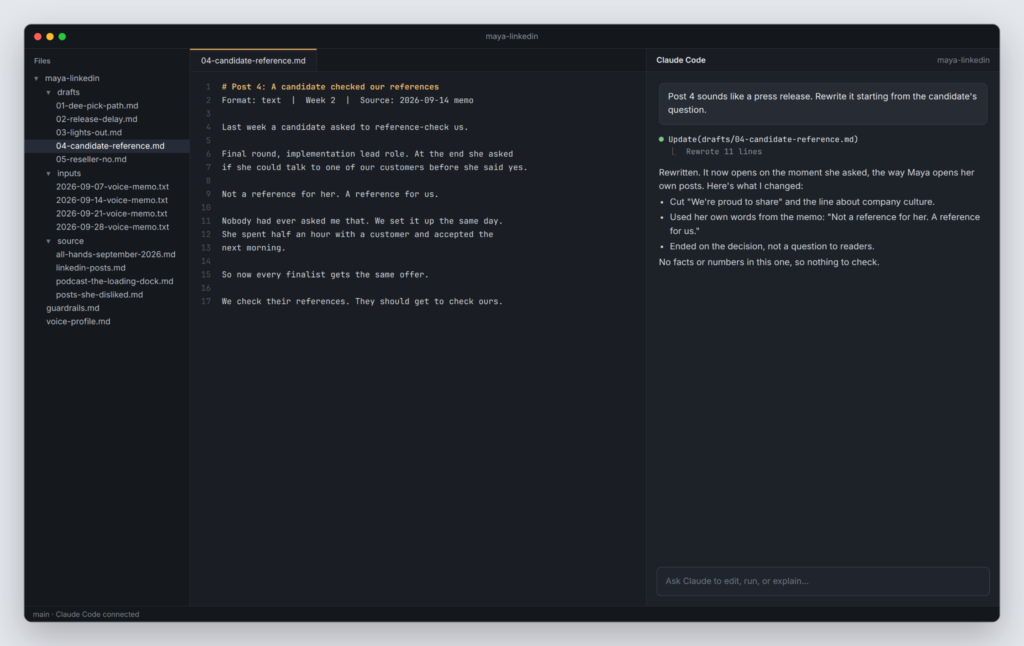Click the source folder label
Image resolution: width=1024 pixels, height=646 pixels.
coord(70,242)
